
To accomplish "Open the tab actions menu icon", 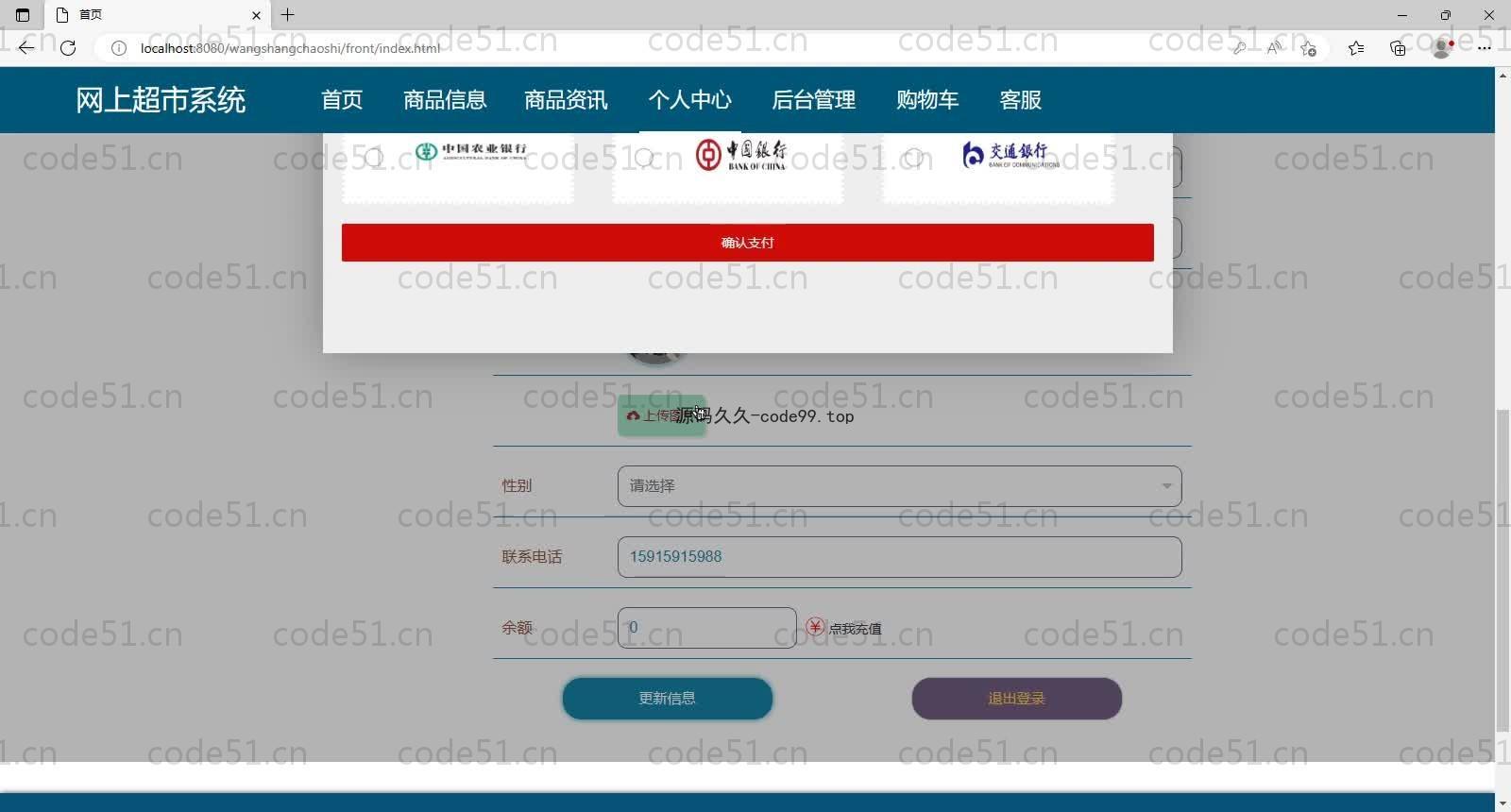I will click(23, 15).
